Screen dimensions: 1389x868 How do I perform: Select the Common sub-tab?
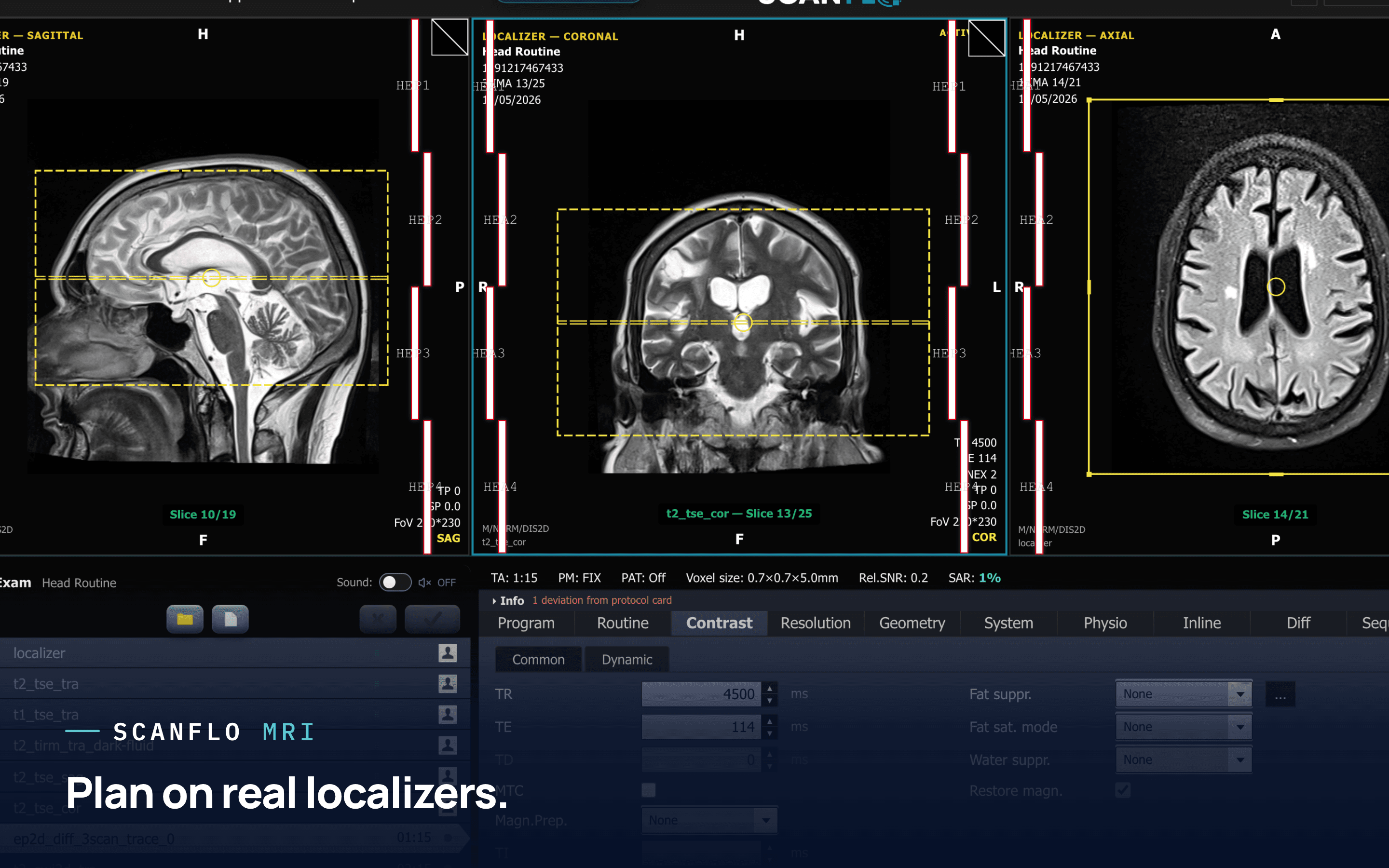tap(538, 660)
